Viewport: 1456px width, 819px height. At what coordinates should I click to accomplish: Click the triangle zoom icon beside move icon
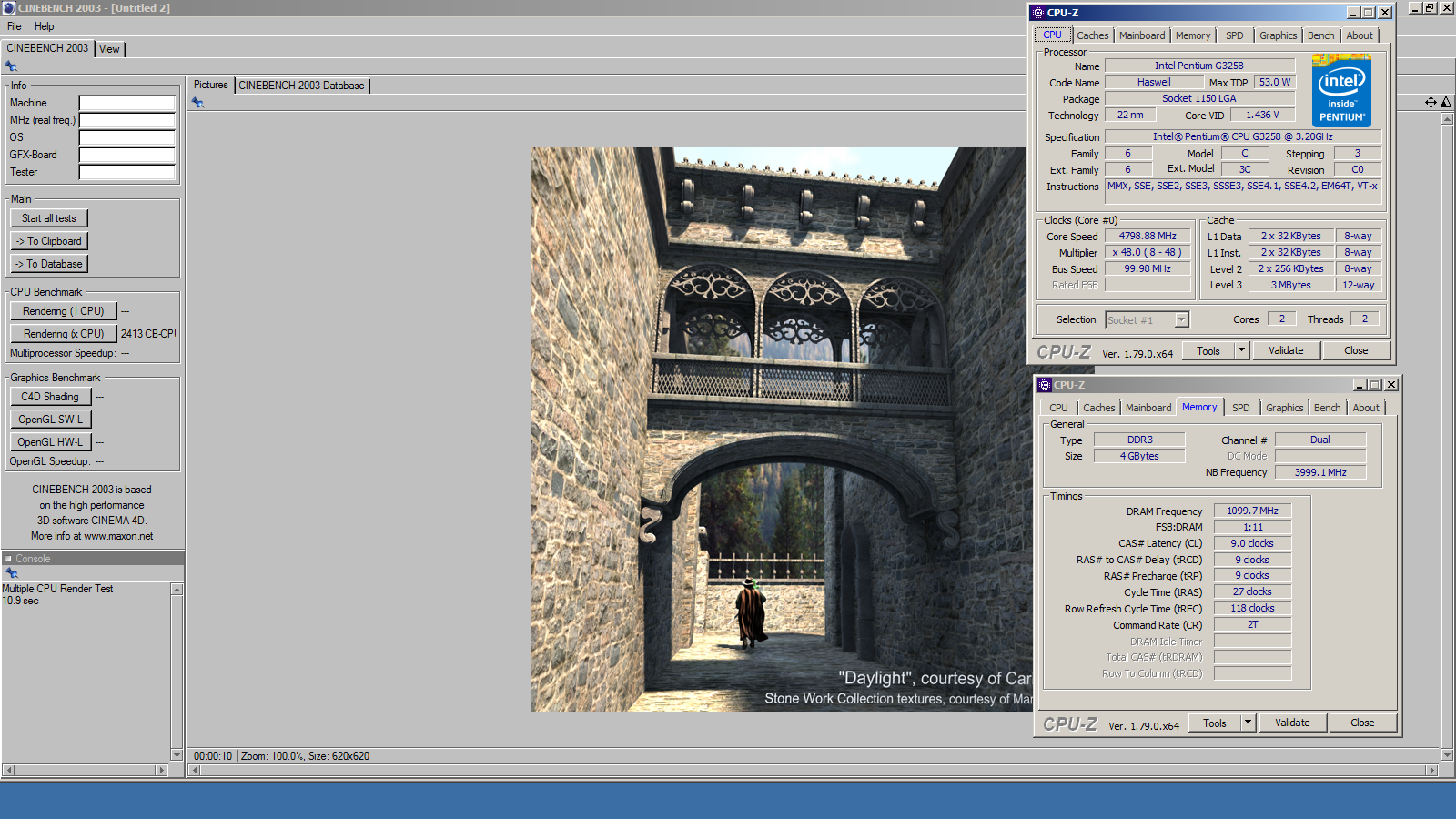(x=1445, y=103)
